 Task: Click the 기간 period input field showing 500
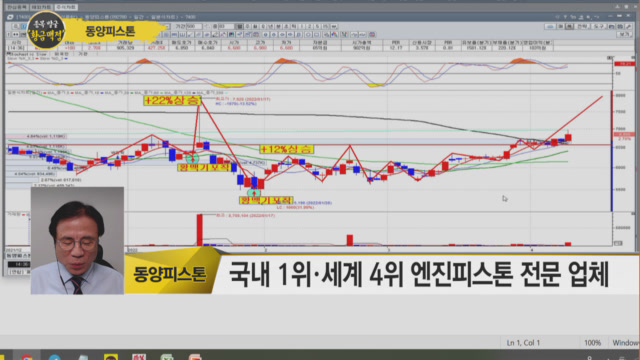click(194, 26)
